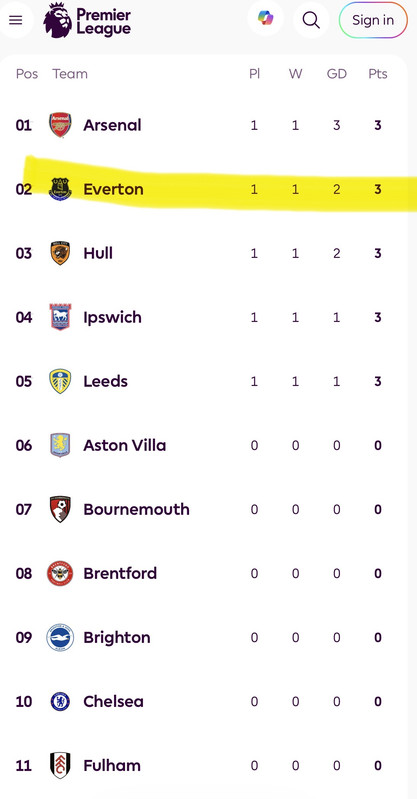Open the Copilot assistant icon
The image size is (417, 799).
265,19
